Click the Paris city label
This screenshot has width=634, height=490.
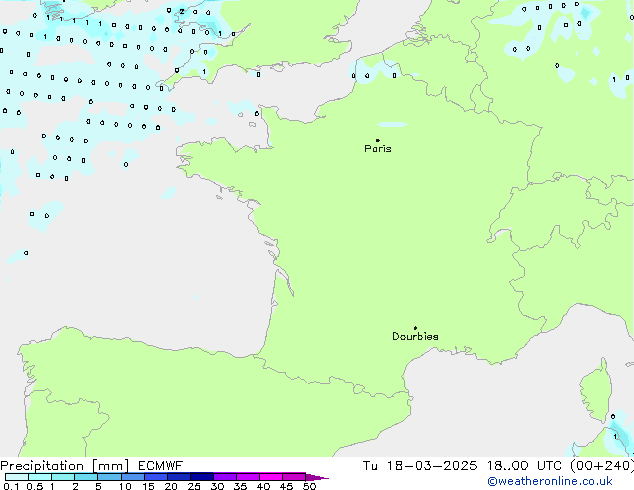(x=378, y=148)
